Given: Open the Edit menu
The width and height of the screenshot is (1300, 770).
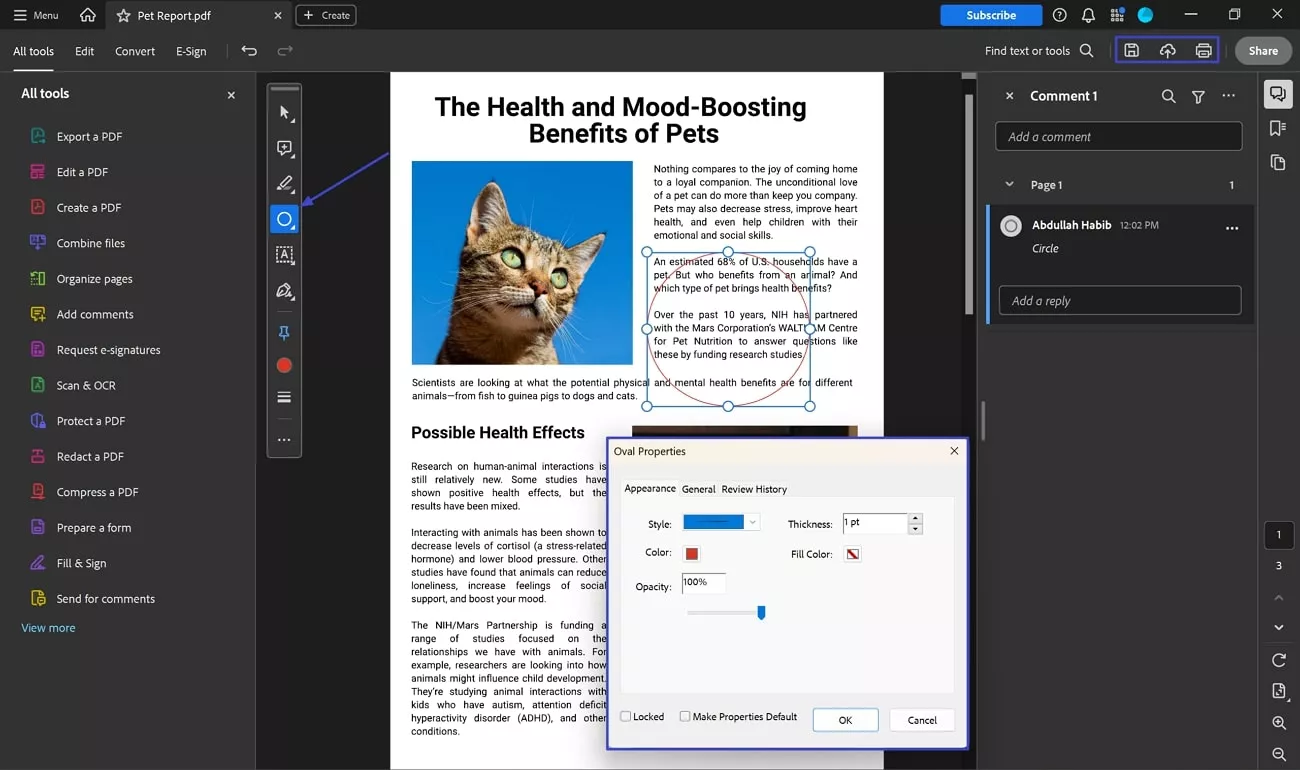Looking at the screenshot, I should click(x=84, y=51).
